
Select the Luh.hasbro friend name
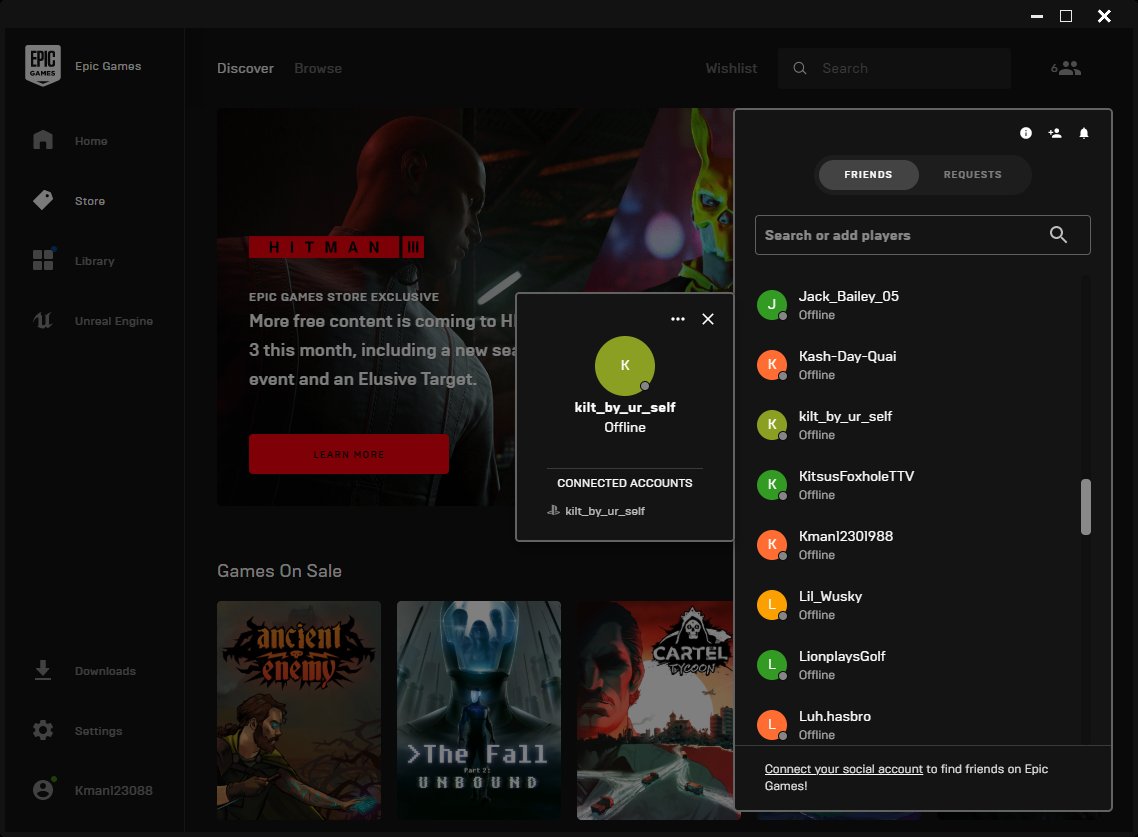[x=835, y=716]
